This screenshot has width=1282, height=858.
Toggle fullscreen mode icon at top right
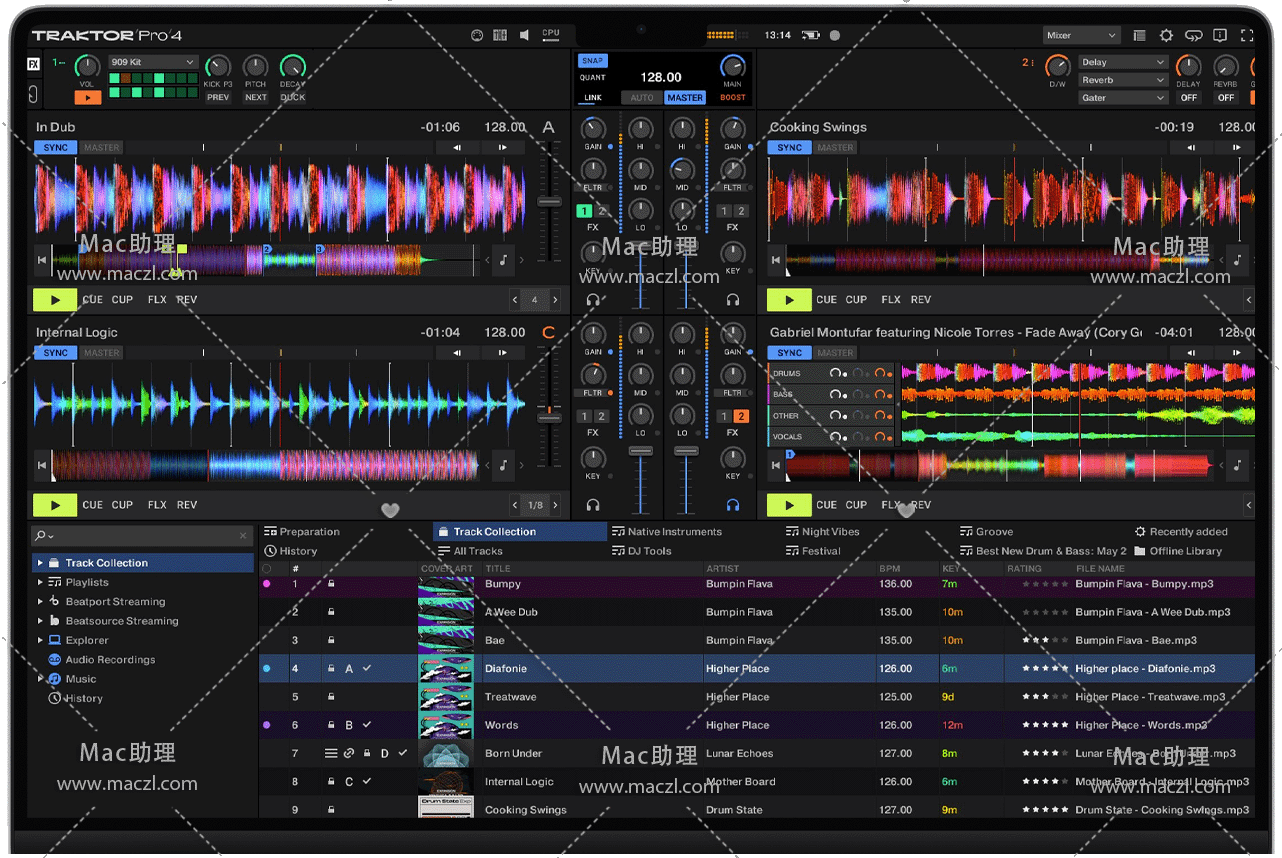tap(1246, 35)
